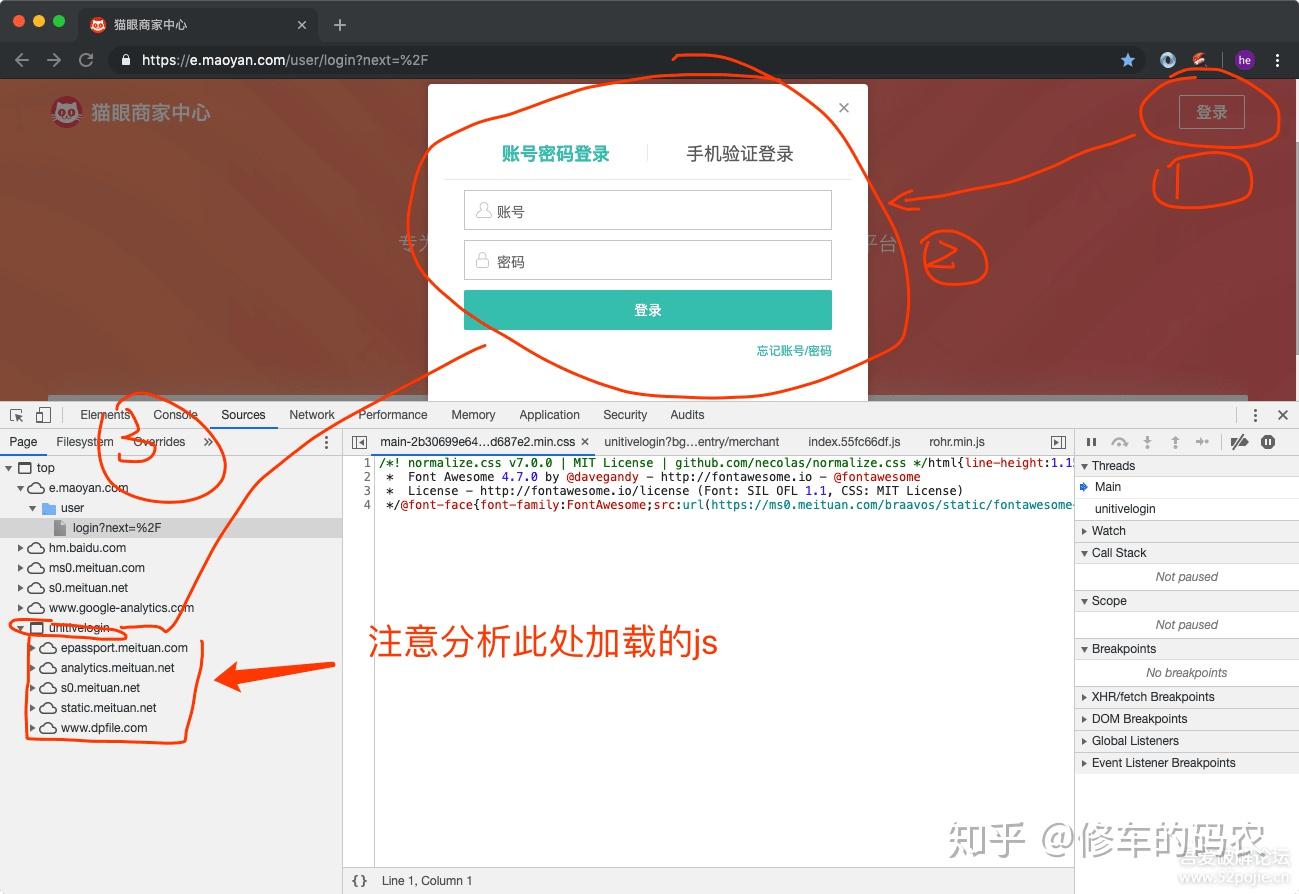Image resolution: width=1299 pixels, height=894 pixels.
Task: Go back in browser history
Action: click(22, 60)
